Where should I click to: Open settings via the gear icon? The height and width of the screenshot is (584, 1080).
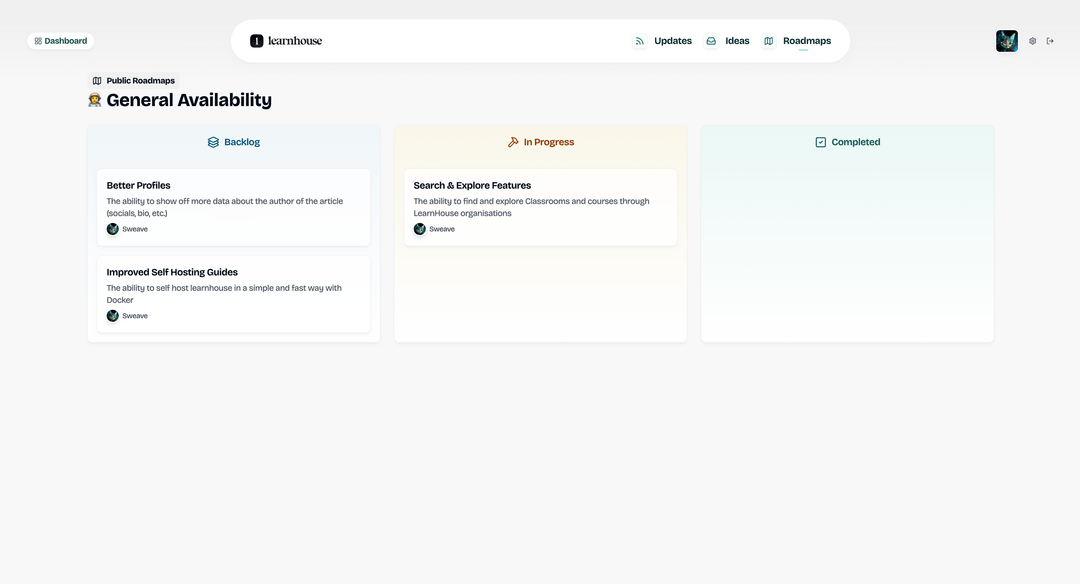1033,41
